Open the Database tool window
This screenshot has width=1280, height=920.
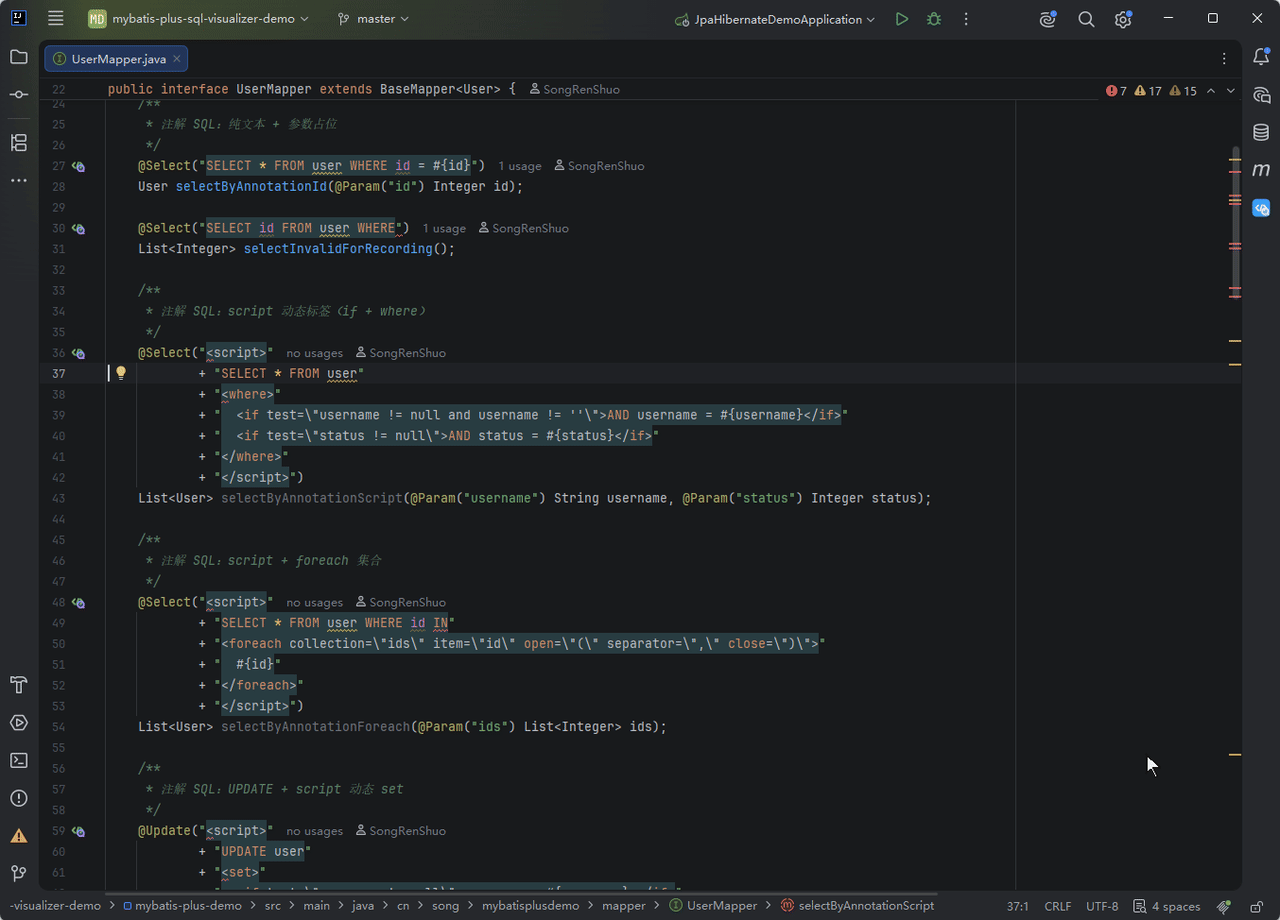tap(1261, 132)
